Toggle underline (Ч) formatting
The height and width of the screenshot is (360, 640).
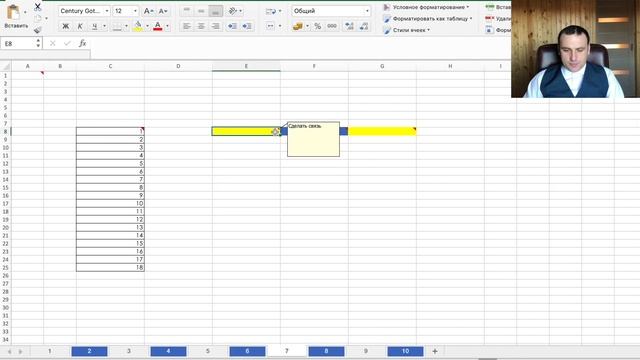[x=95, y=26]
